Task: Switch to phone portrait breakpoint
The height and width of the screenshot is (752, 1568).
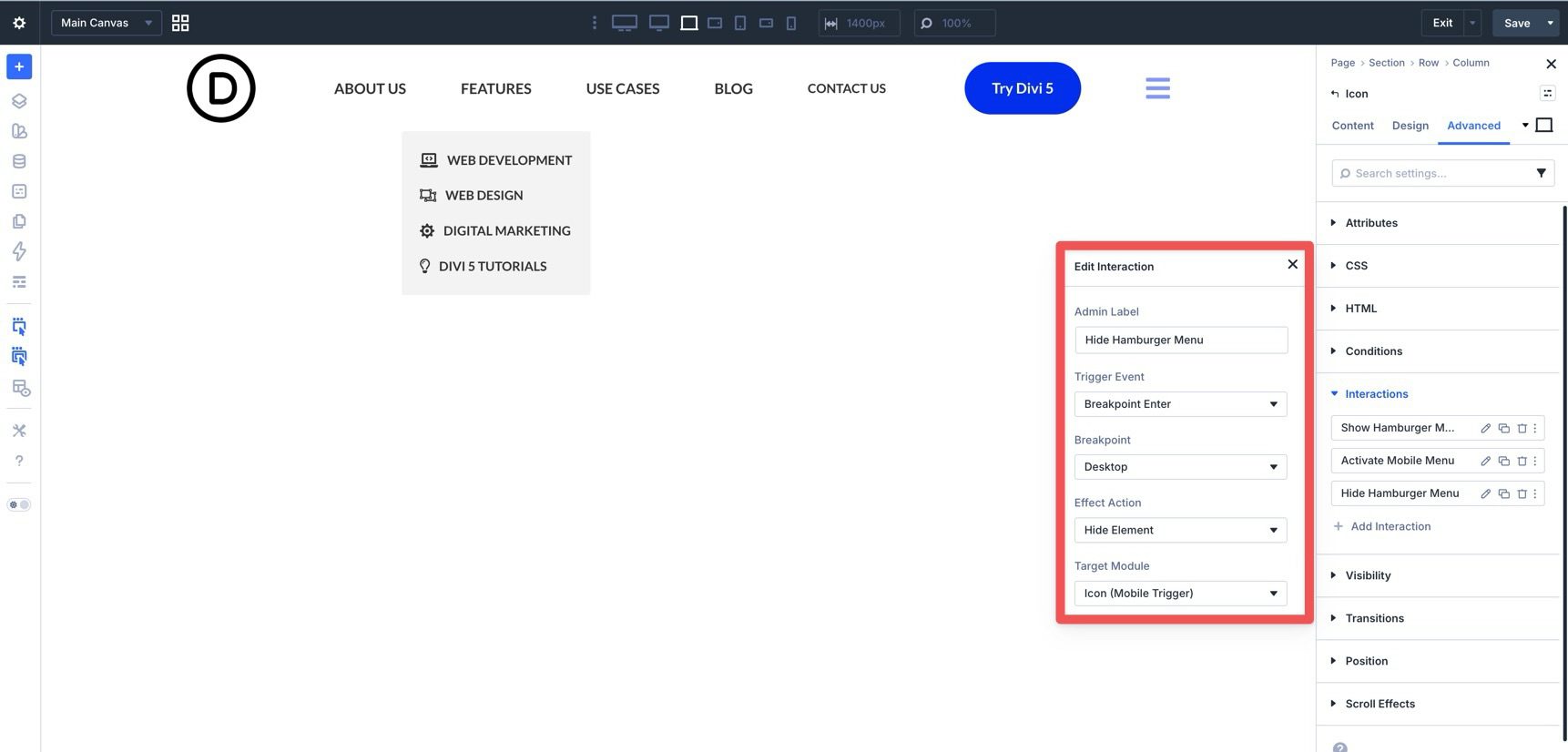Action: point(791,23)
